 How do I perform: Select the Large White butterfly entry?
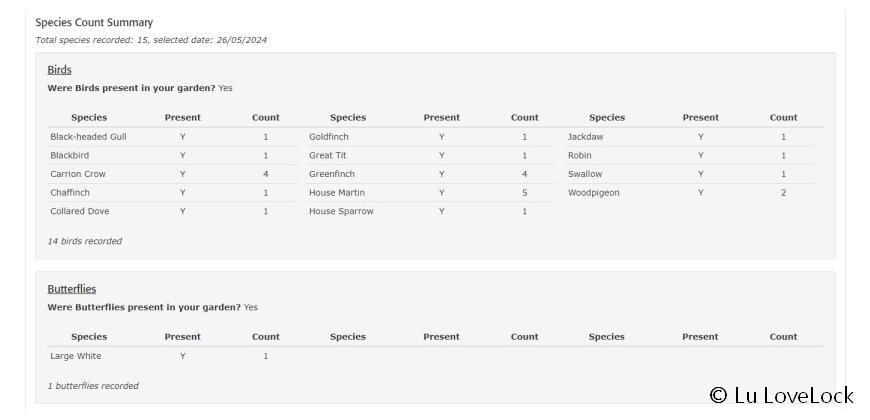click(76, 356)
